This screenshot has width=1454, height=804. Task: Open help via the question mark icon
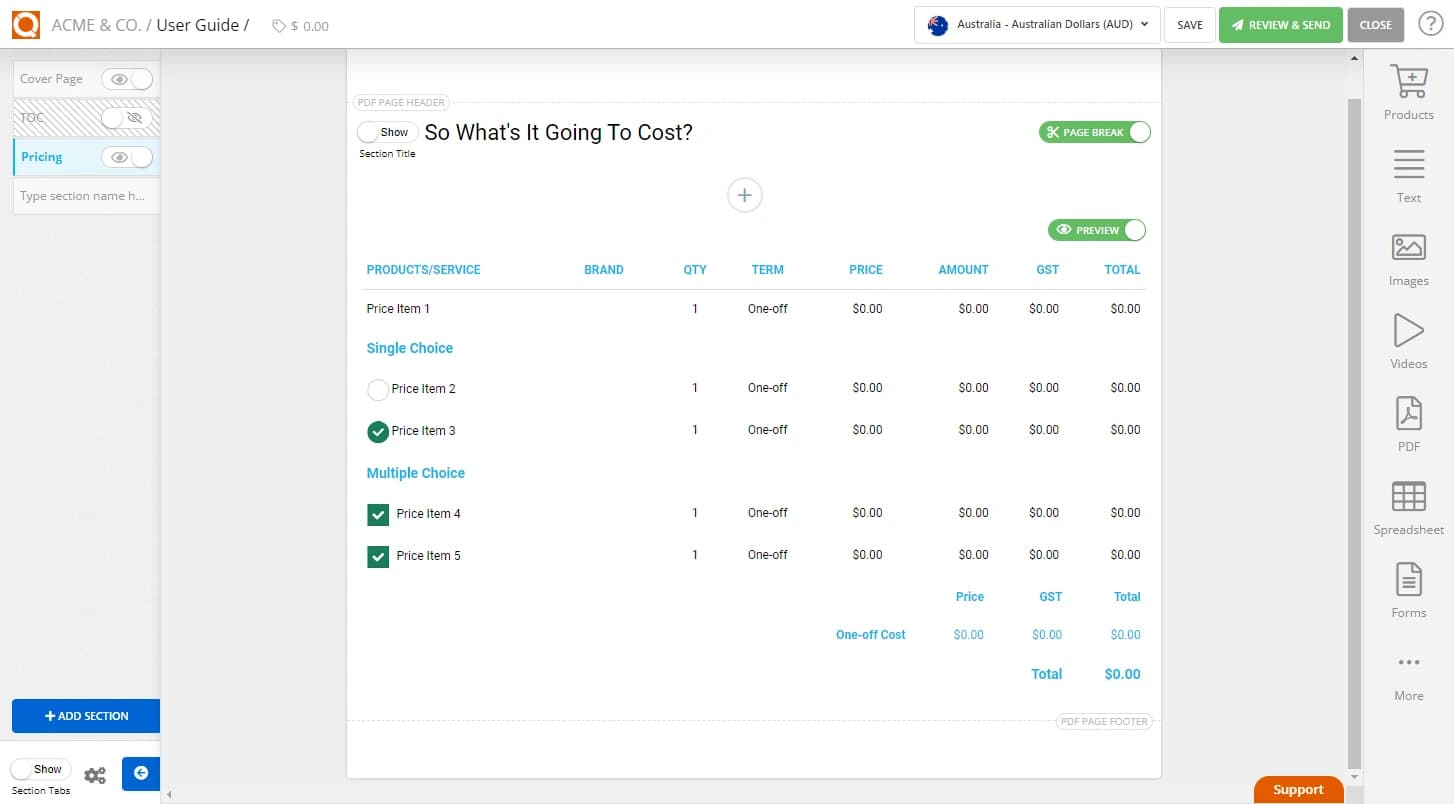pyautogui.click(x=1430, y=24)
